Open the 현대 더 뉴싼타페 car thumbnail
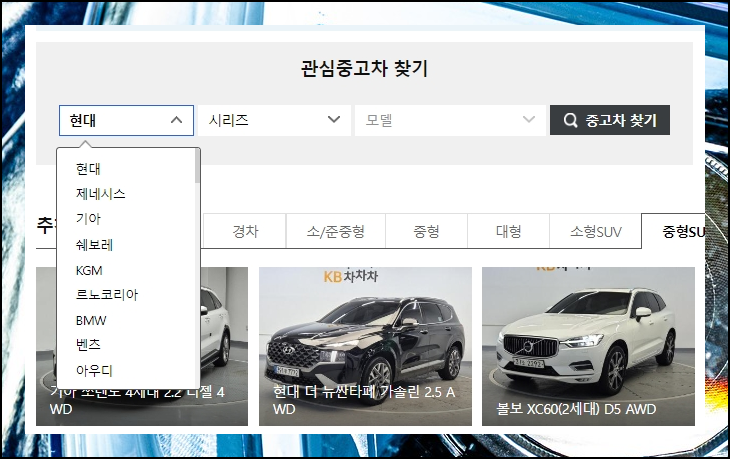The image size is (730, 459). [365, 346]
